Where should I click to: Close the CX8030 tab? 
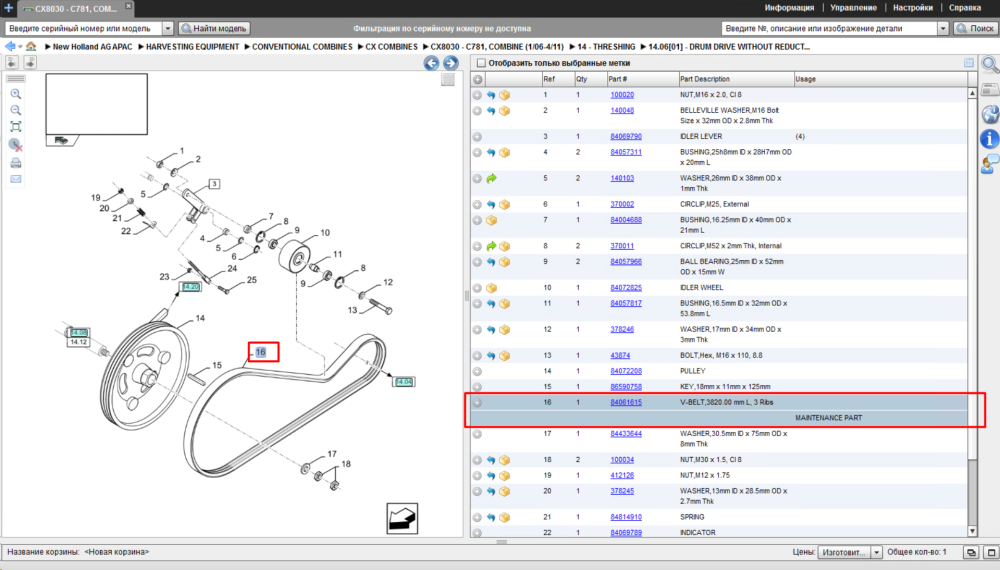[128, 6]
